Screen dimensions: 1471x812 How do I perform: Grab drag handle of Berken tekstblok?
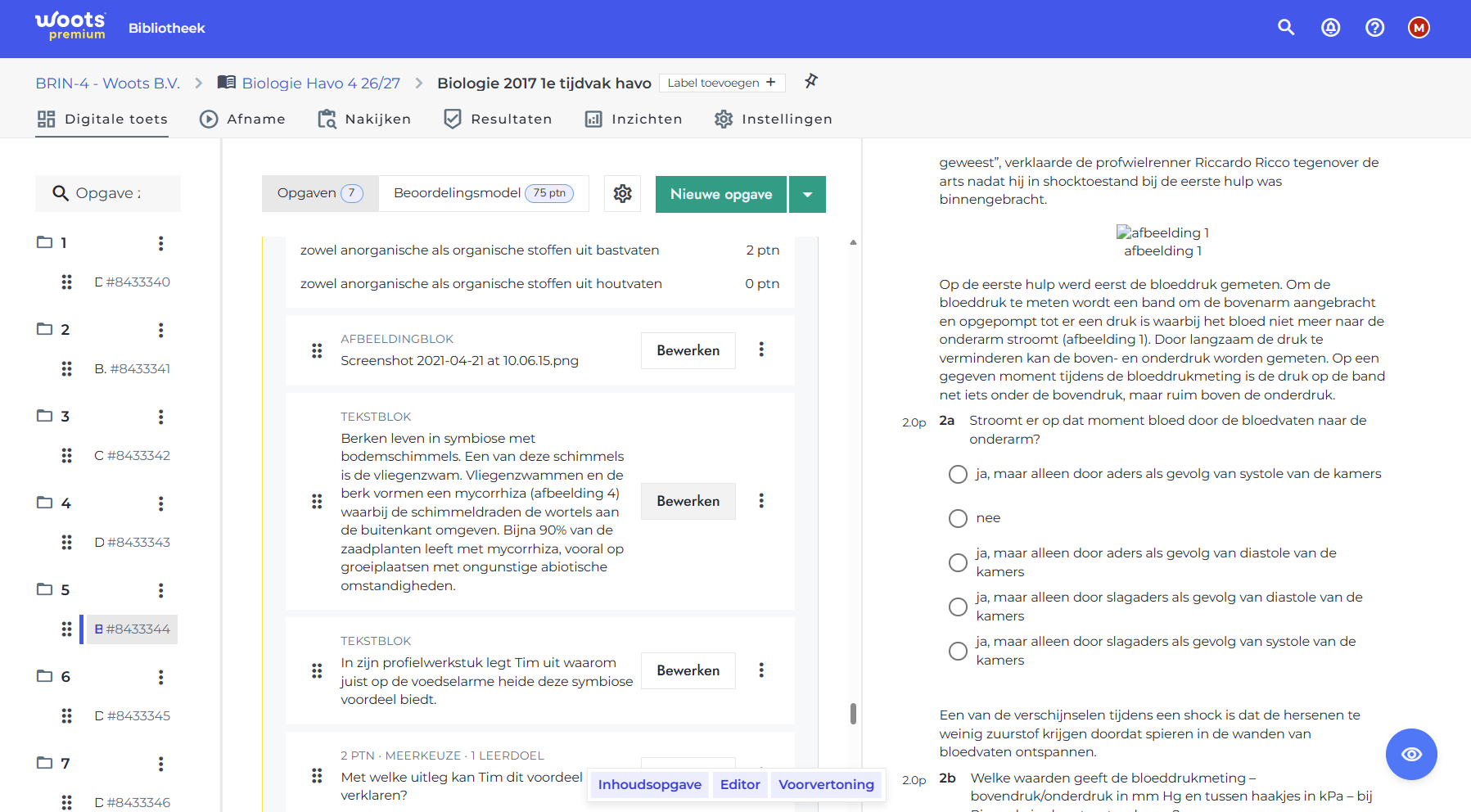[x=317, y=502]
